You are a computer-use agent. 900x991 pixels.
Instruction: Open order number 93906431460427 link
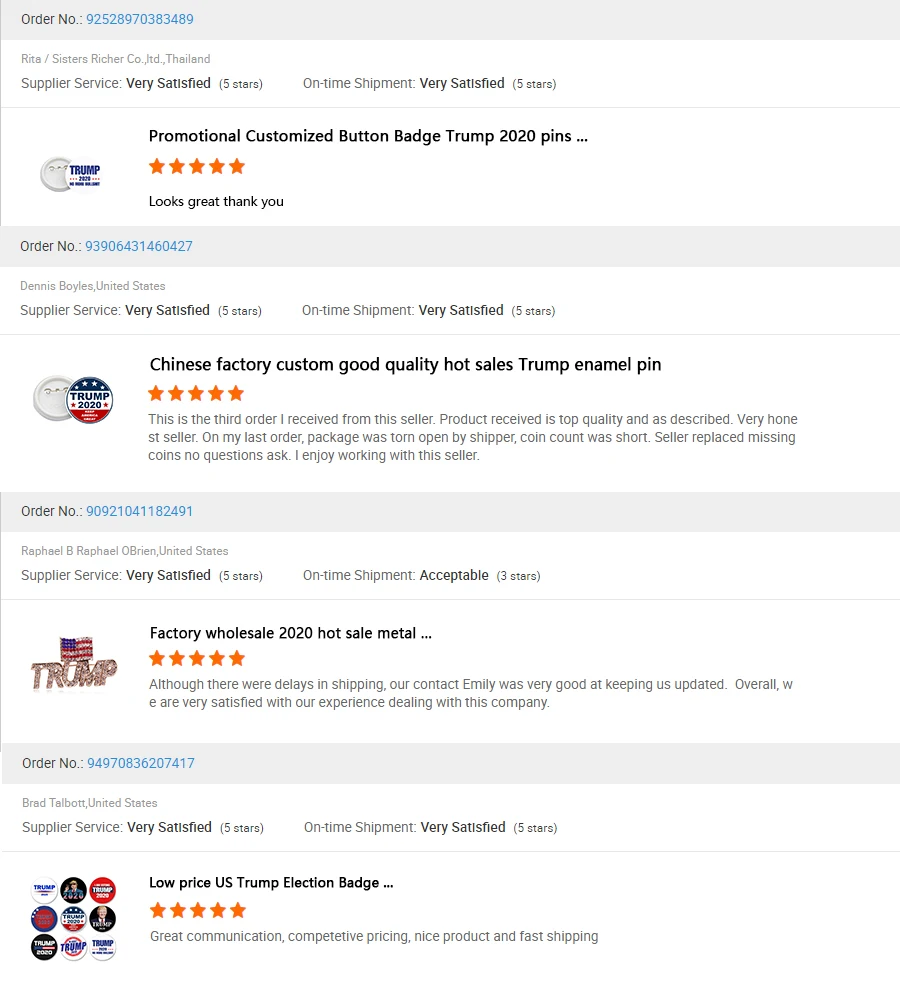(x=138, y=246)
